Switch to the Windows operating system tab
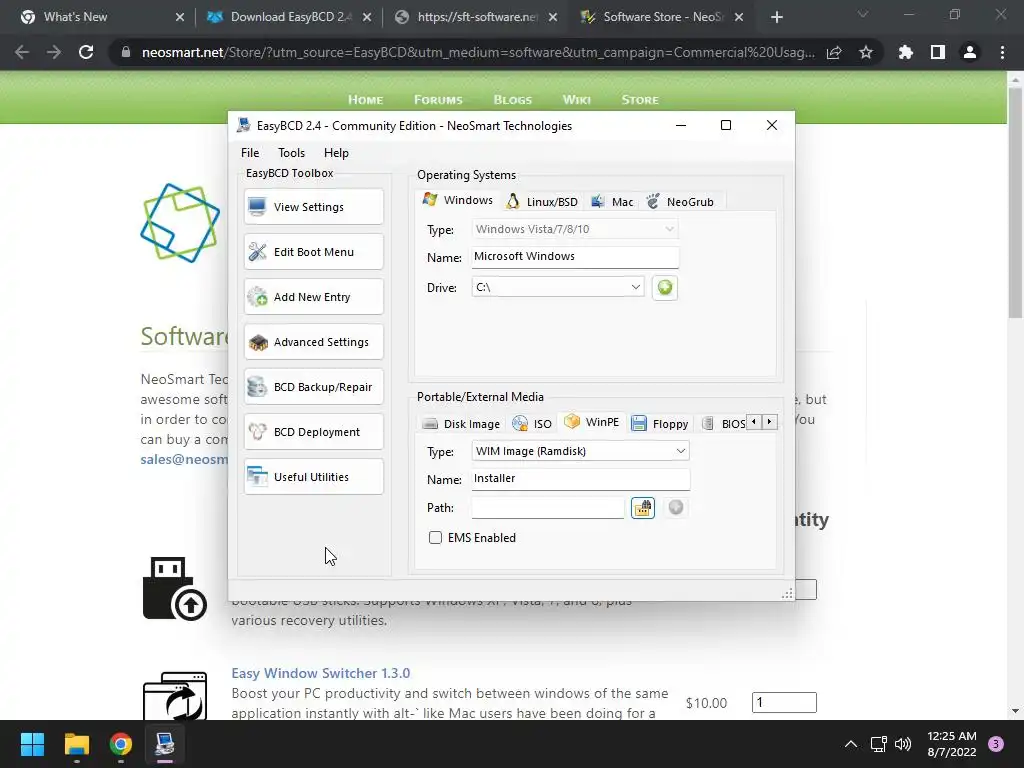1024x768 pixels. coord(458,200)
